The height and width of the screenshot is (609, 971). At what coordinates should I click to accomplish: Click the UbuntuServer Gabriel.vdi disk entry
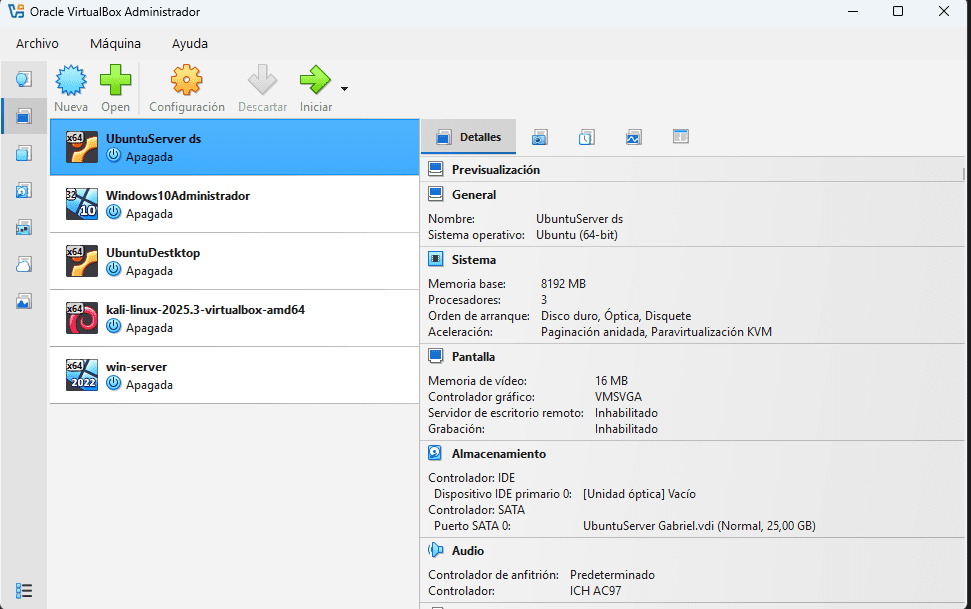click(699, 526)
